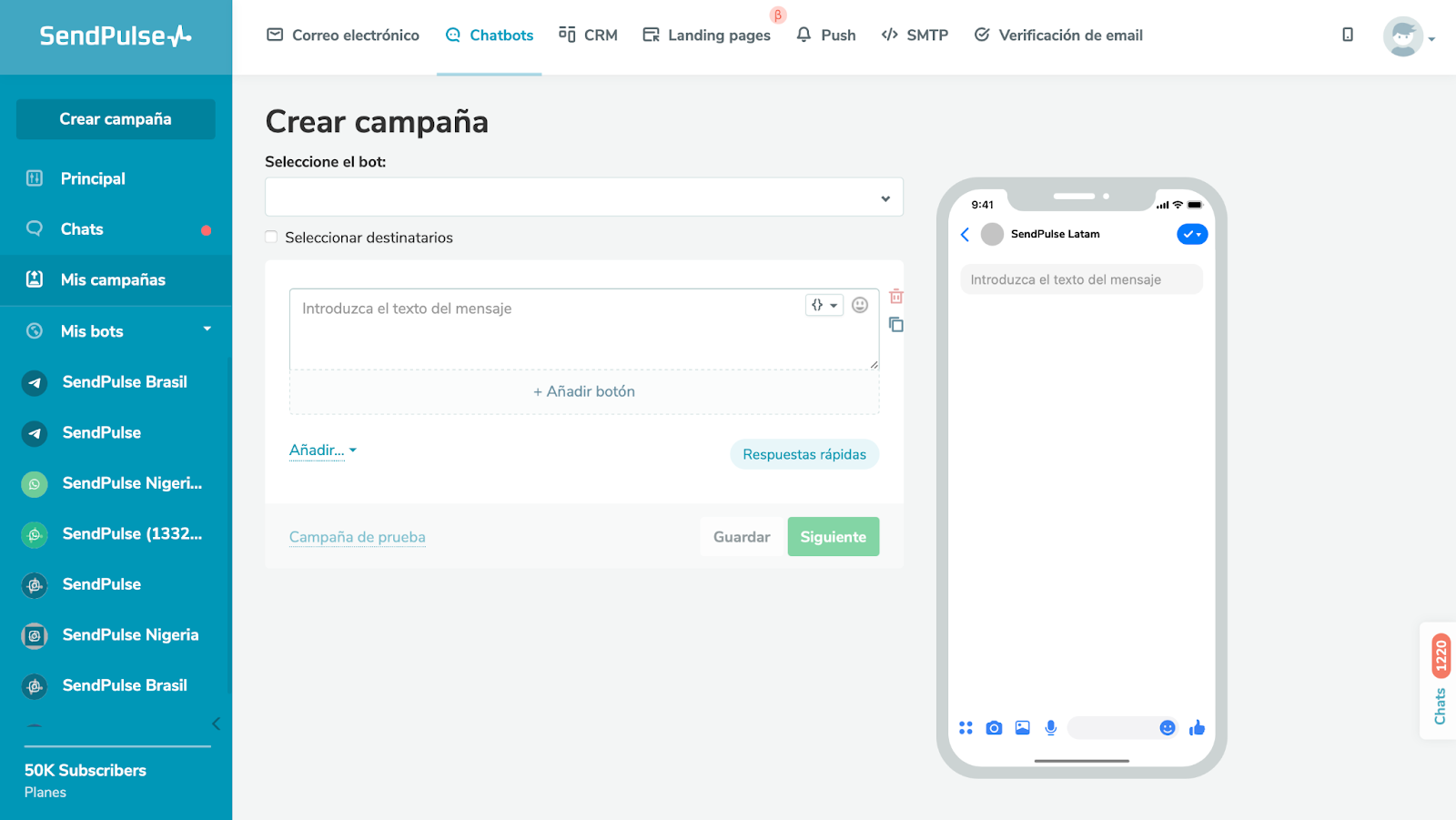Click the Mis campañas sidebar icon
This screenshot has width=1456, height=820.
point(35,279)
